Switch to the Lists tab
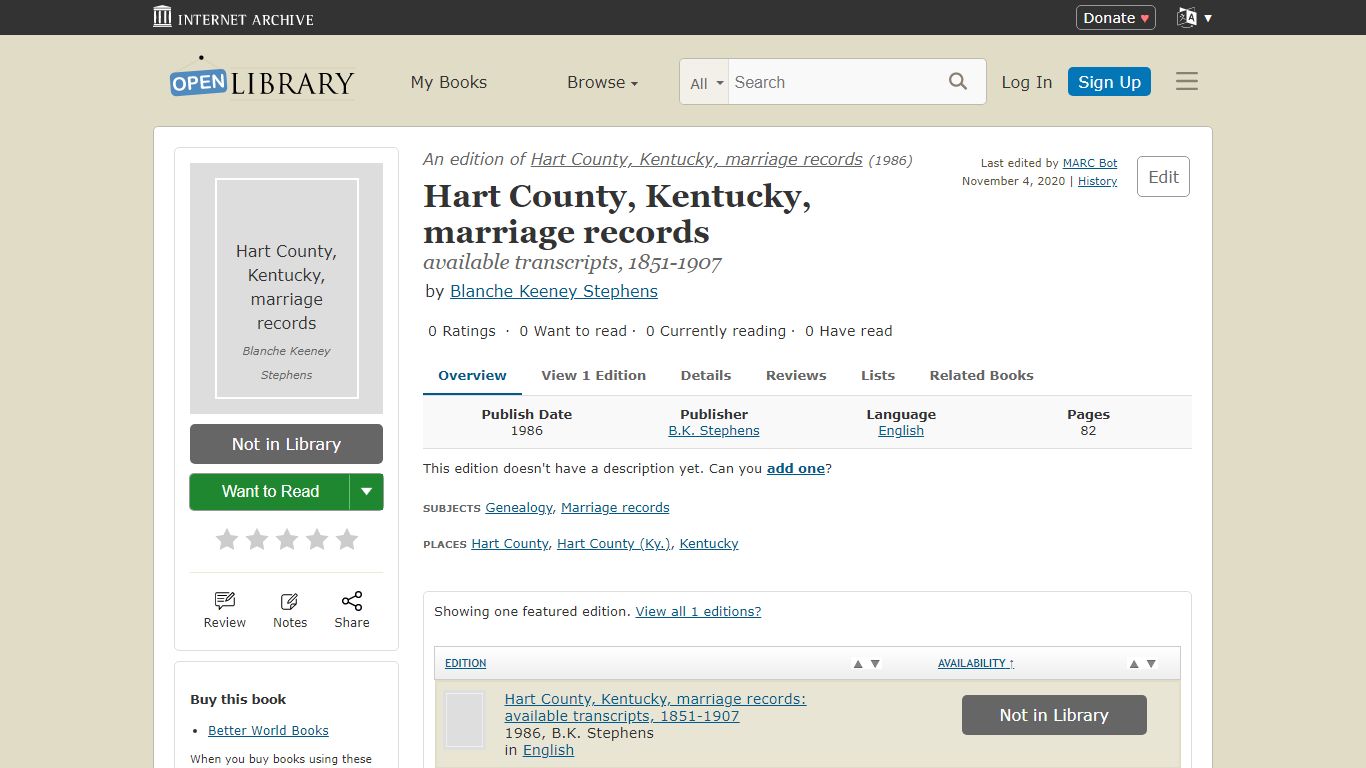This screenshot has width=1366, height=768. 878,375
